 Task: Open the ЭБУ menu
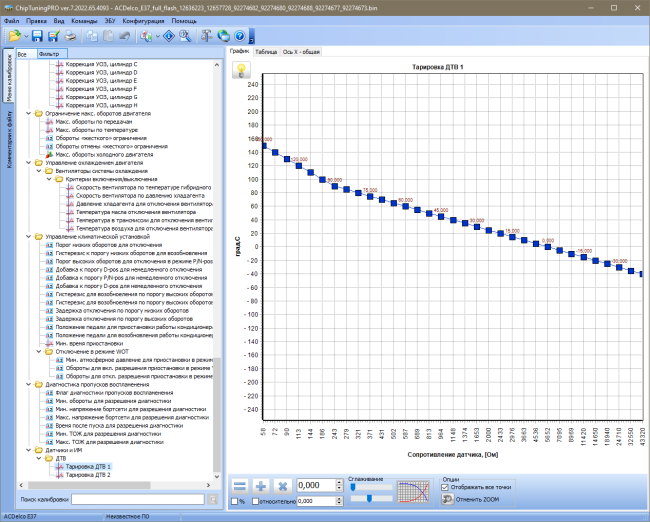[x=110, y=21]
